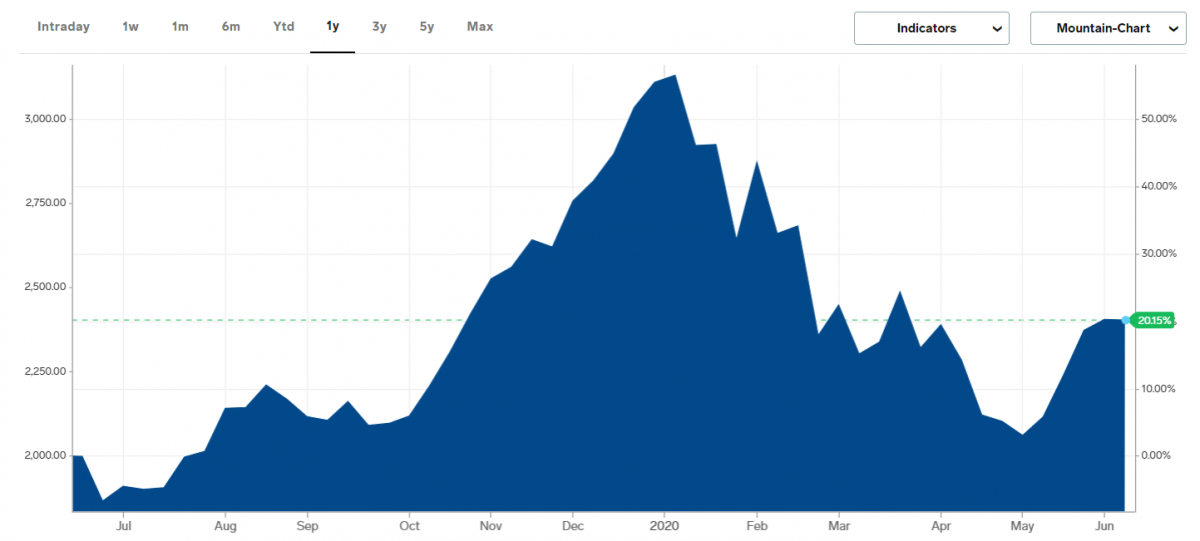This screenshot has height=541, width=1200.
Task: Click the blue endpoint dot on chart
Action: (x=1126, y=321)
